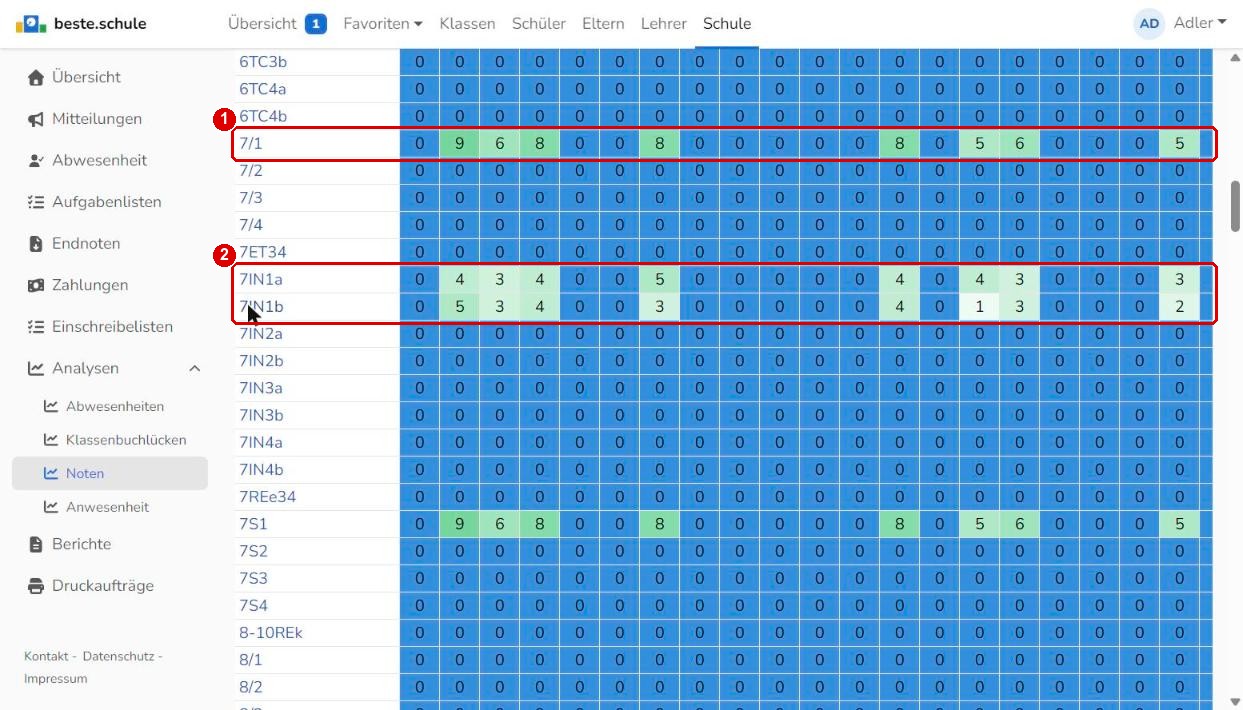Click the document icon for Endnoten
The width and height of the screenshot is (1243, 710).
coord(36,244)
